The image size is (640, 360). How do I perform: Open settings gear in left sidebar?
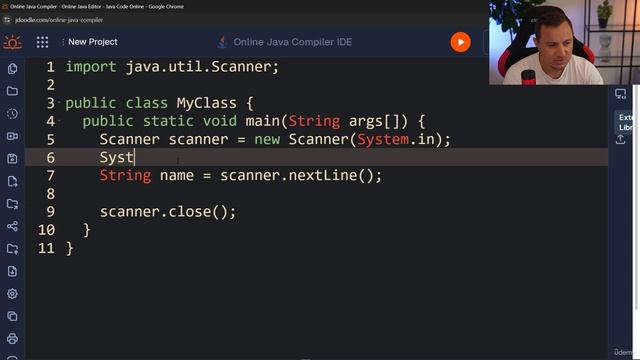tap(12, 293)
